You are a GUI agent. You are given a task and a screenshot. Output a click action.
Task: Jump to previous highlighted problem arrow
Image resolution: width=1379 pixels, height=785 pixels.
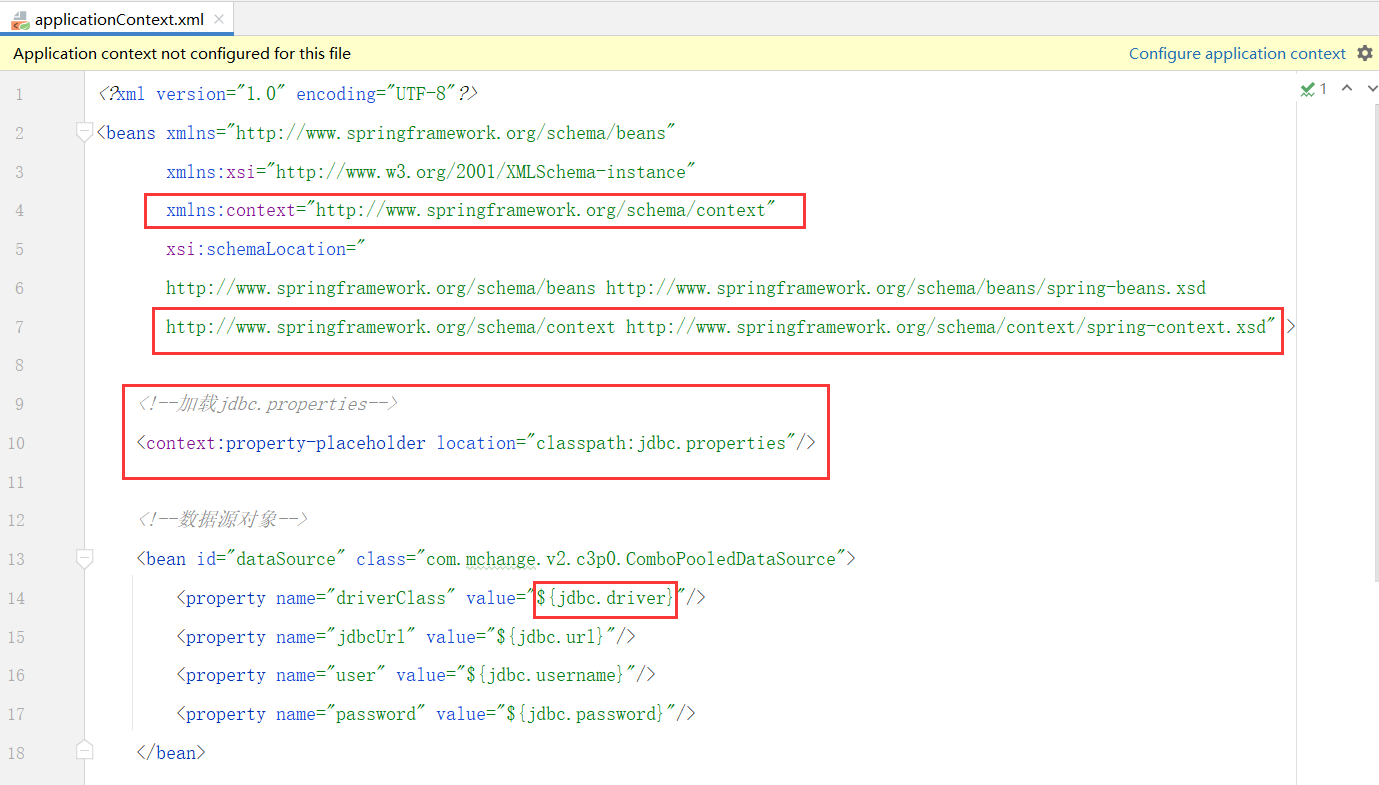[x=1346, y=89]
